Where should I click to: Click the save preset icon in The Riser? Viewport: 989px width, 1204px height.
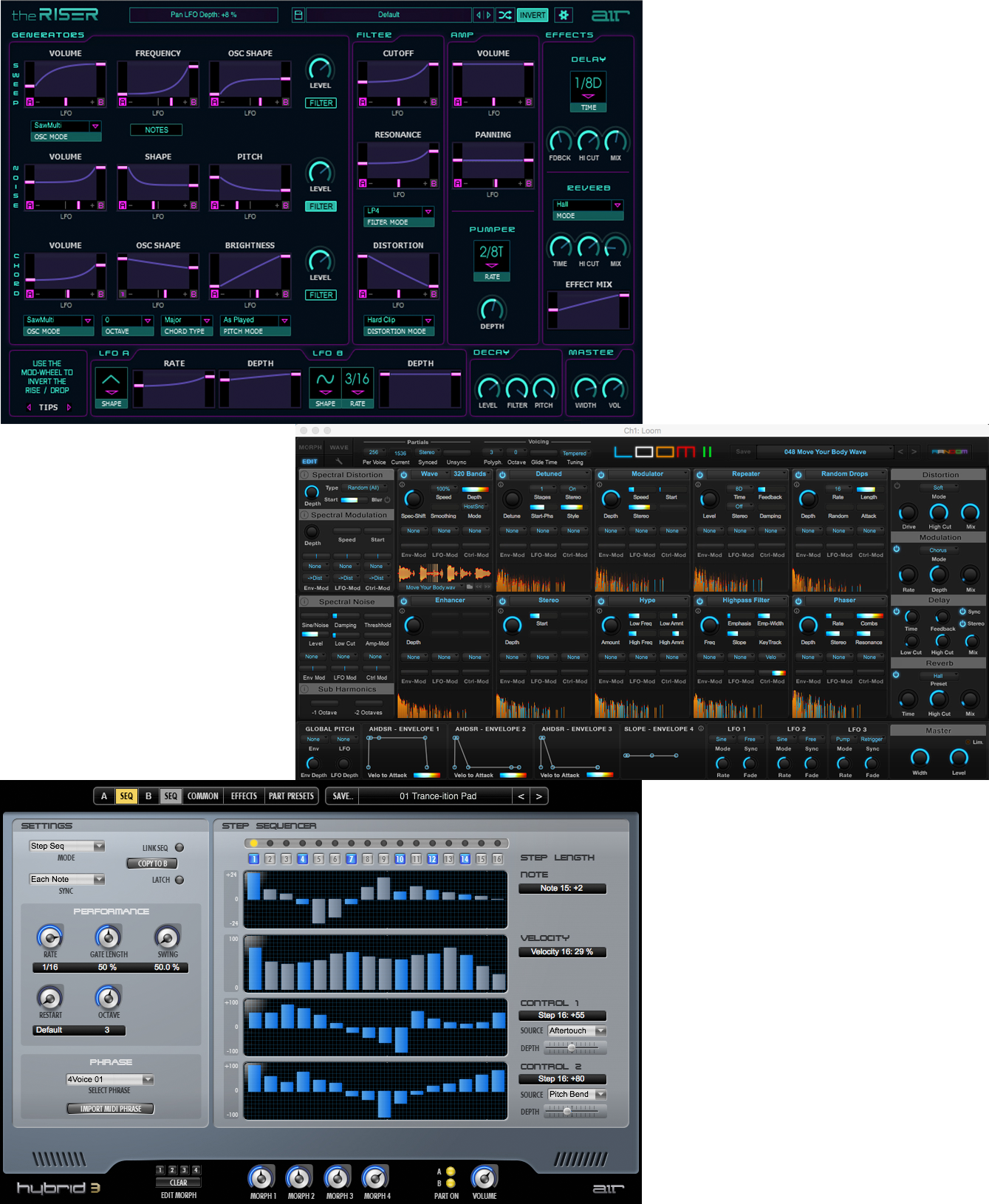pos(298,15)
